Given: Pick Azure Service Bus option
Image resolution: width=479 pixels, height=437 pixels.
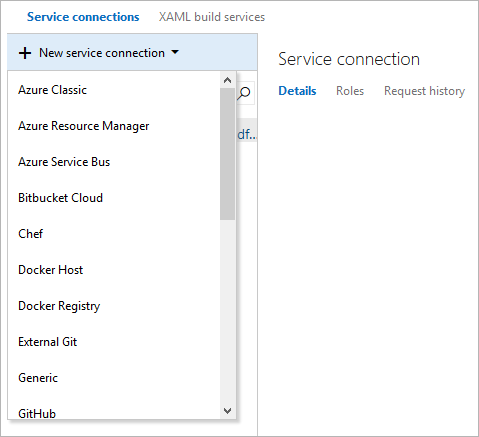Looking at the screenshot, I should [x=114, y=162].
